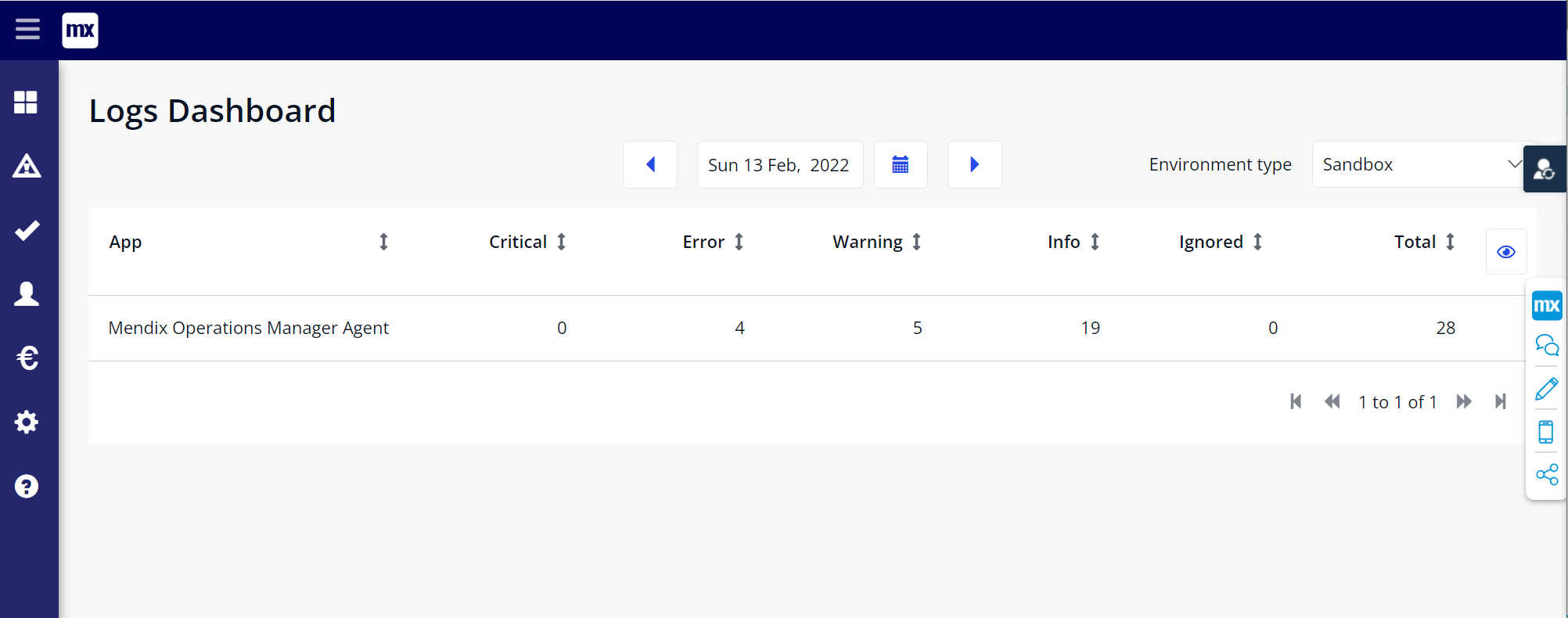The height and width of the screenshot is (618, 1568).
Task: Open the calendar date picker
Action: click(901, 164)
